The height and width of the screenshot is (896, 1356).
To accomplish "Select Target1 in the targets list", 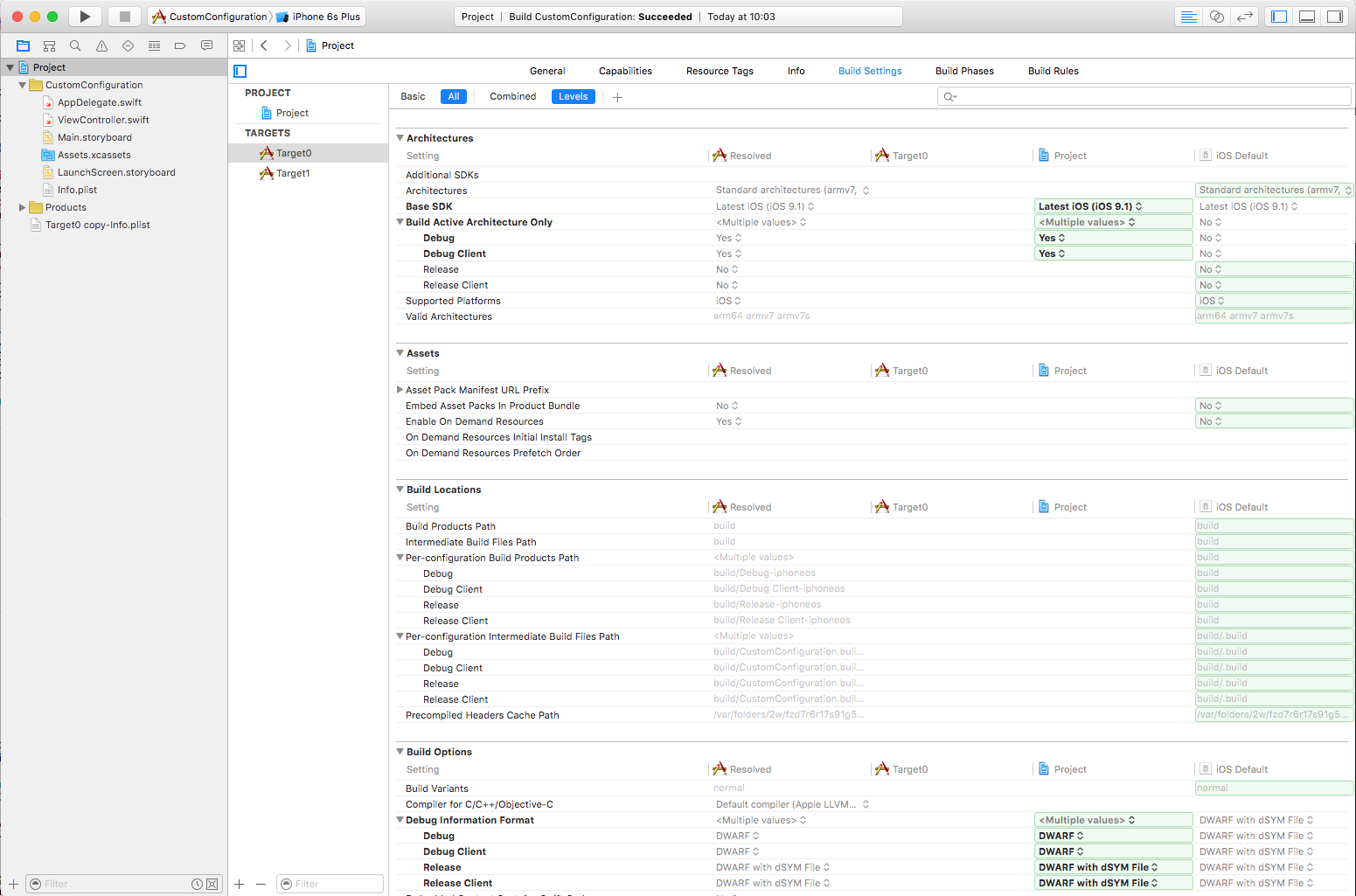I will [x=293, y=173].
